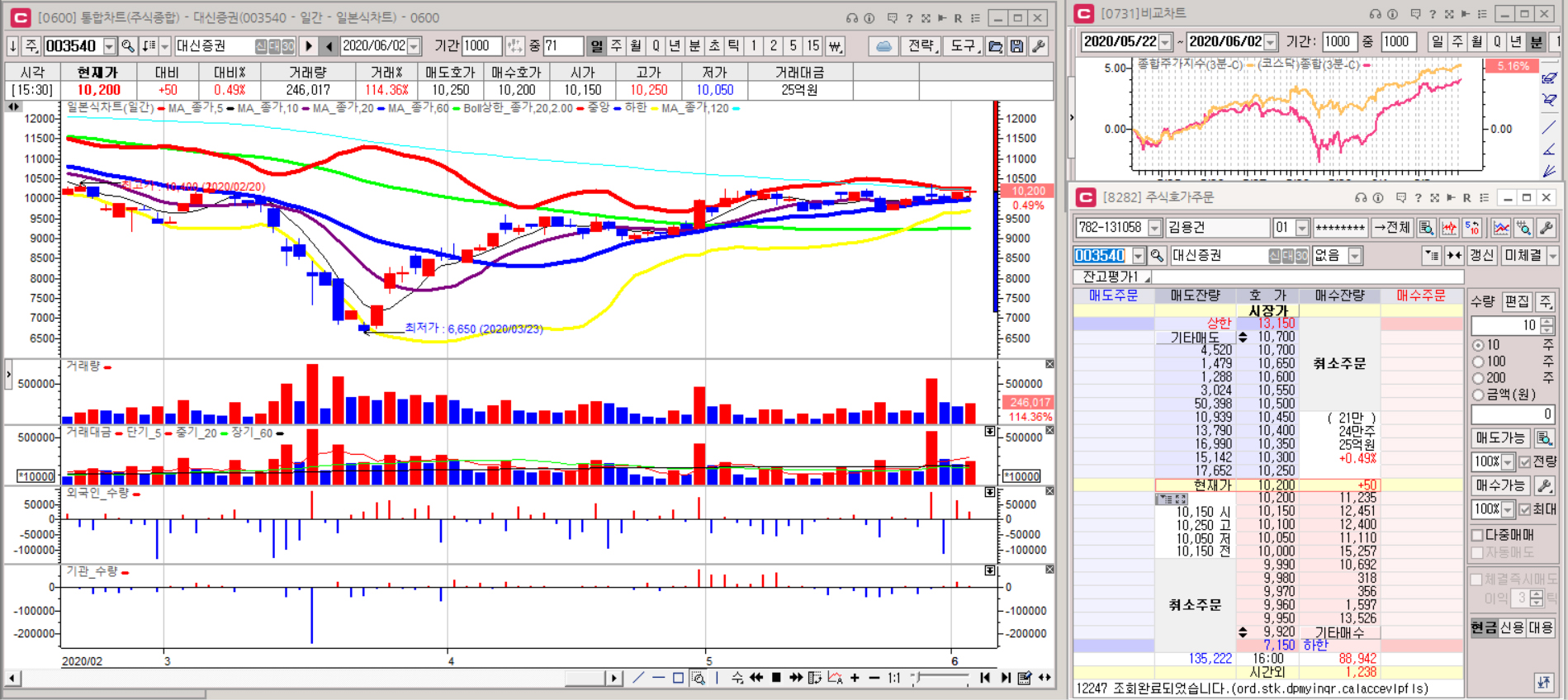This screenshot has height=700, width=1568.
Task: Click the fast-forward double-arrow chart button
Action: [795, 678]
